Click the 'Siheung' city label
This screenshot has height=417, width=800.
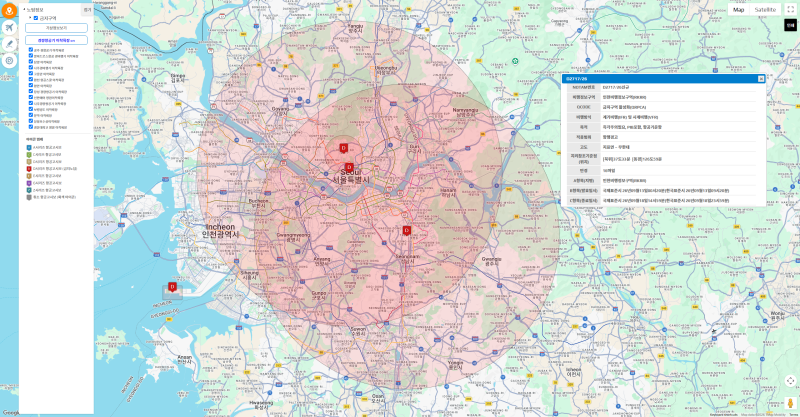click(249, 273)
